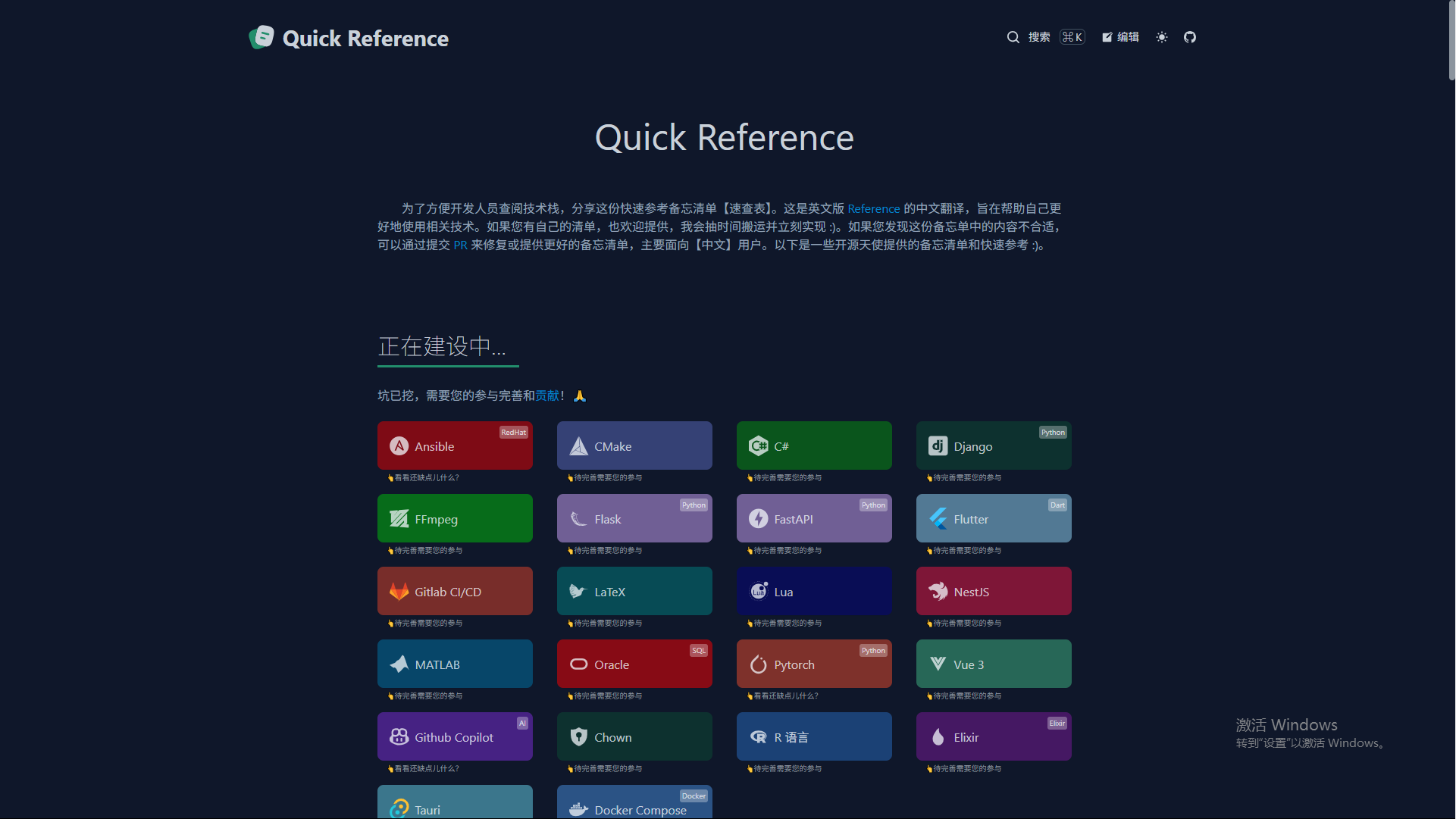Click the Flutter logo icon
The width and height of the screenshot is (1456, 819).
[938, 519]
